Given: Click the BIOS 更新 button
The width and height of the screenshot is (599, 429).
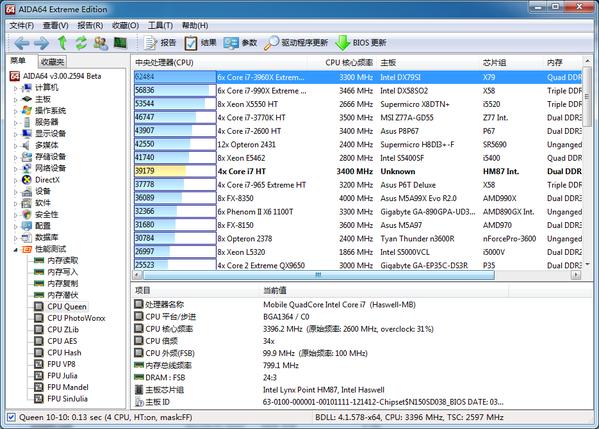Looking at the screenshot, I should coord(361,43).
